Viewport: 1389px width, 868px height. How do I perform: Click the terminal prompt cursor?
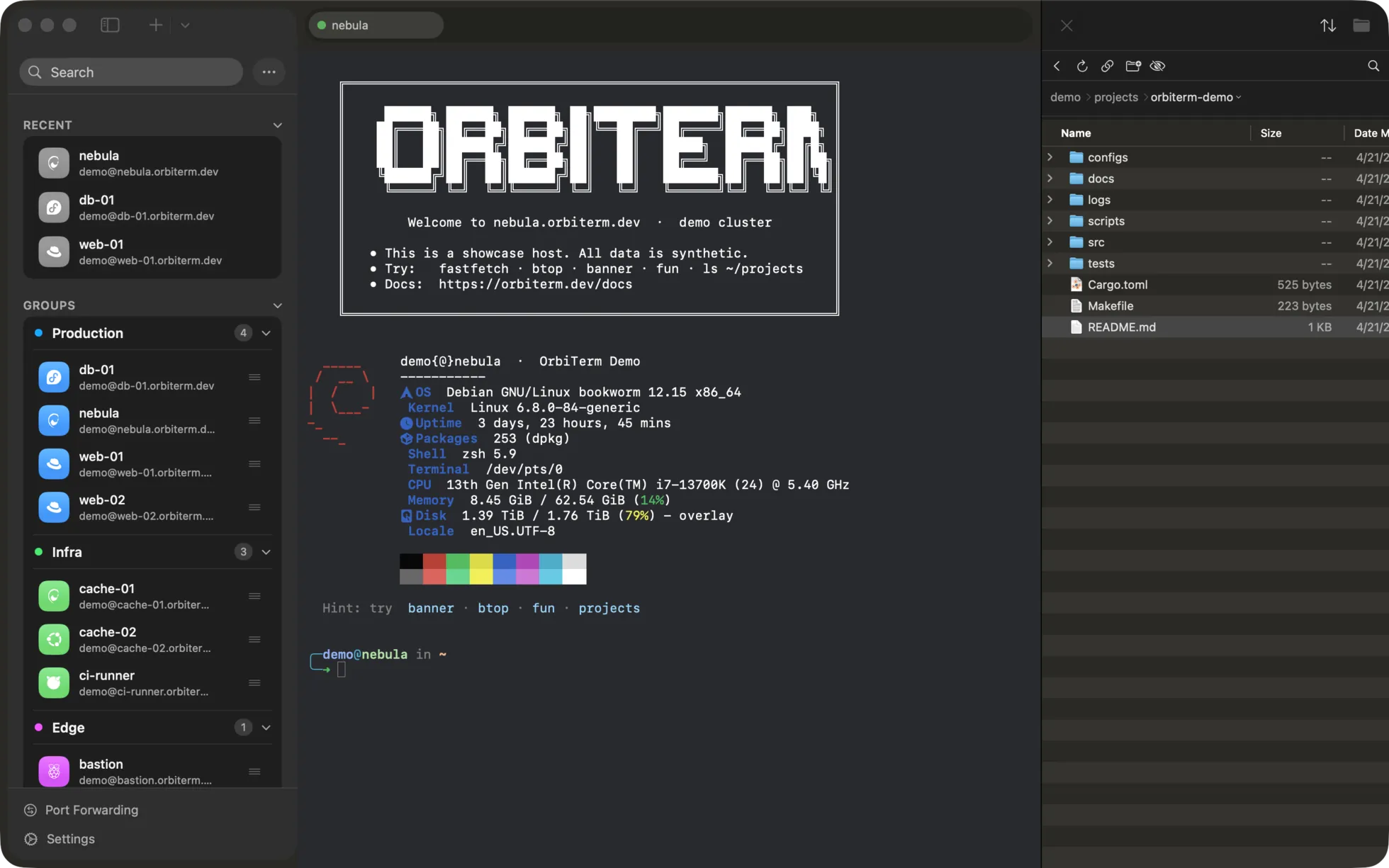coord(342,670)
